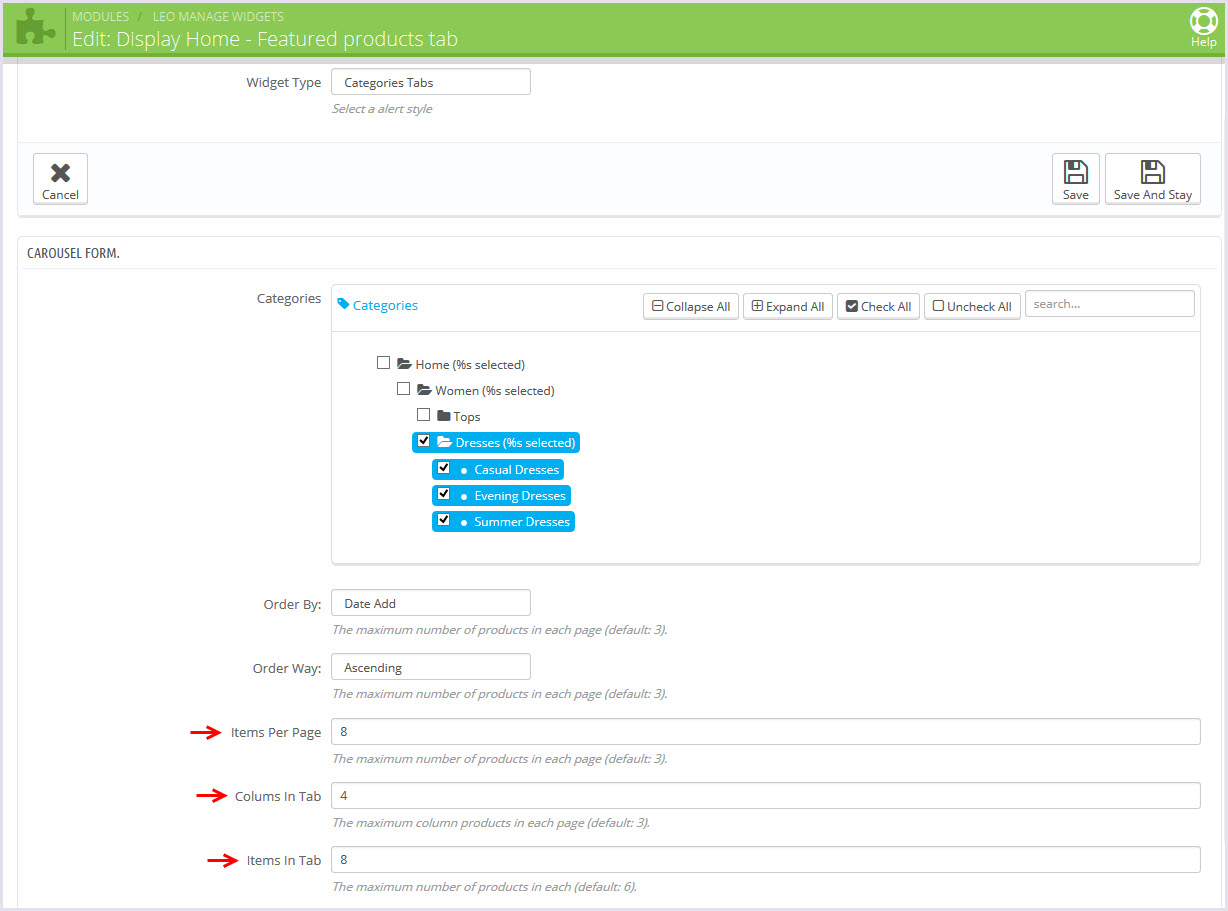
Task: Click the Categories tag icon
Action: coord(343,305)
